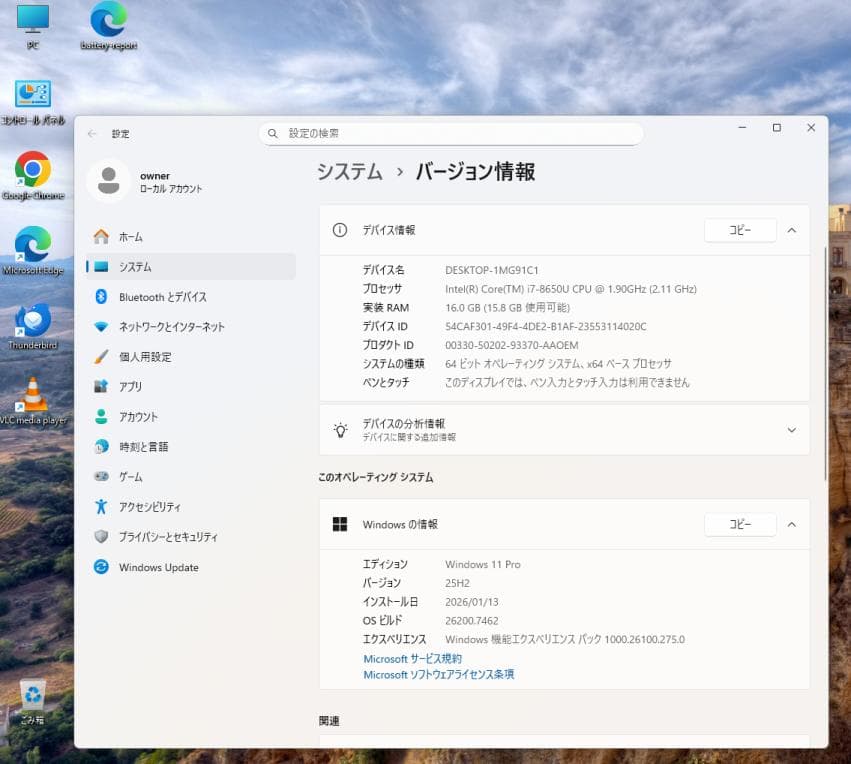Click the 関連 section heading

click(x=329, y=721)
